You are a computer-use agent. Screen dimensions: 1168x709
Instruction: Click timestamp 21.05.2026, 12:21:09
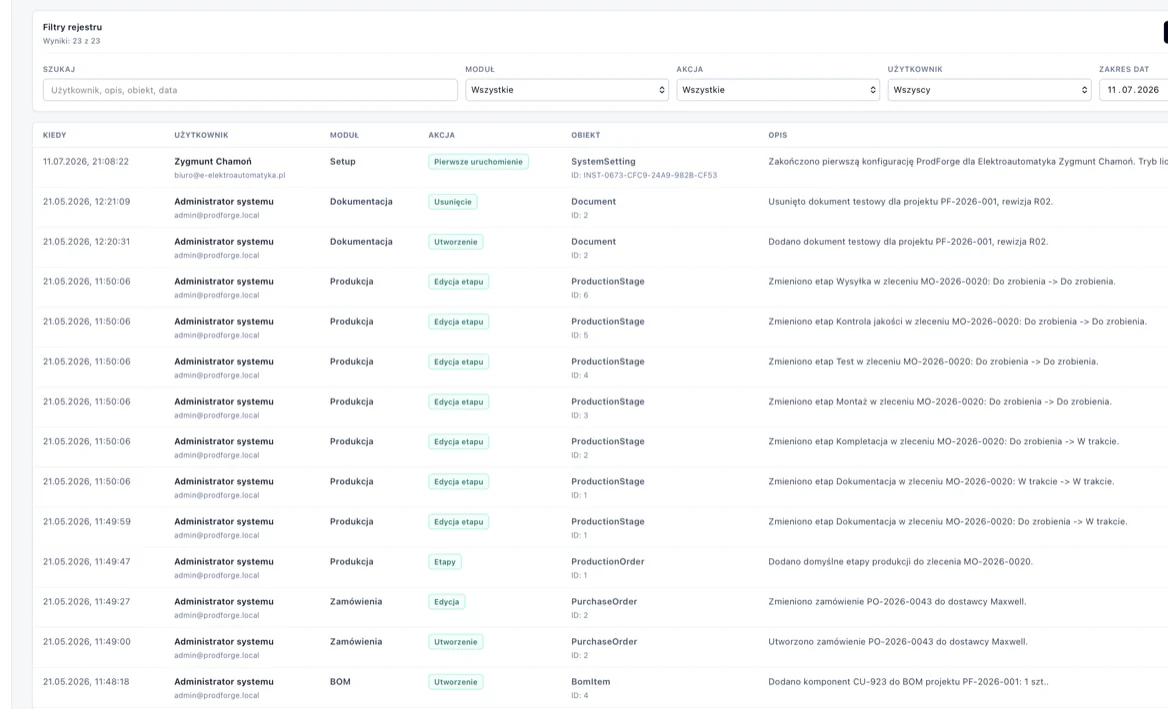(86, 202)
